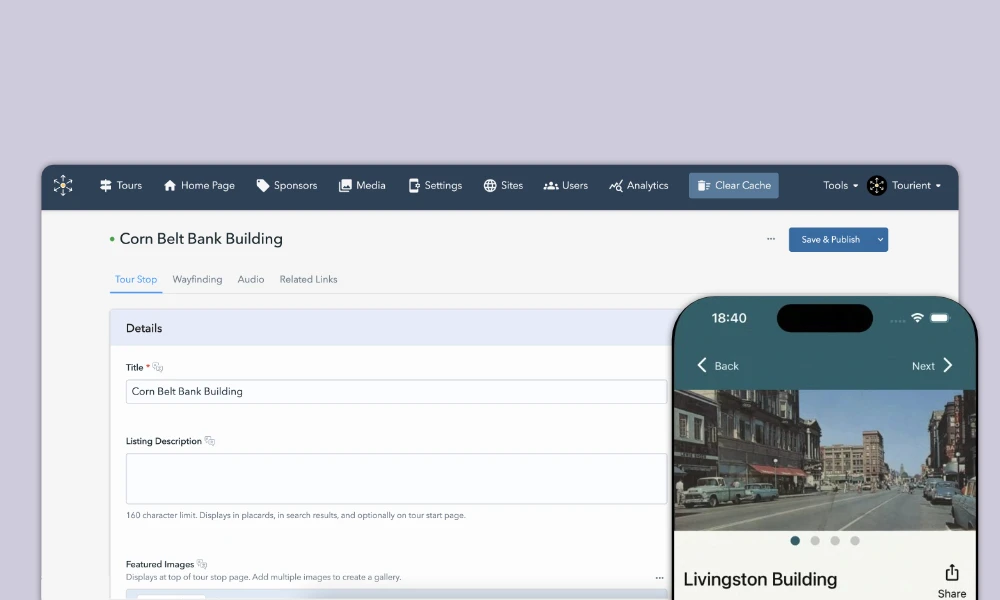The width and height of the screenshot is (1000, 600).
Task: Click the Tours signpost icon
Action: pos(105,186)
